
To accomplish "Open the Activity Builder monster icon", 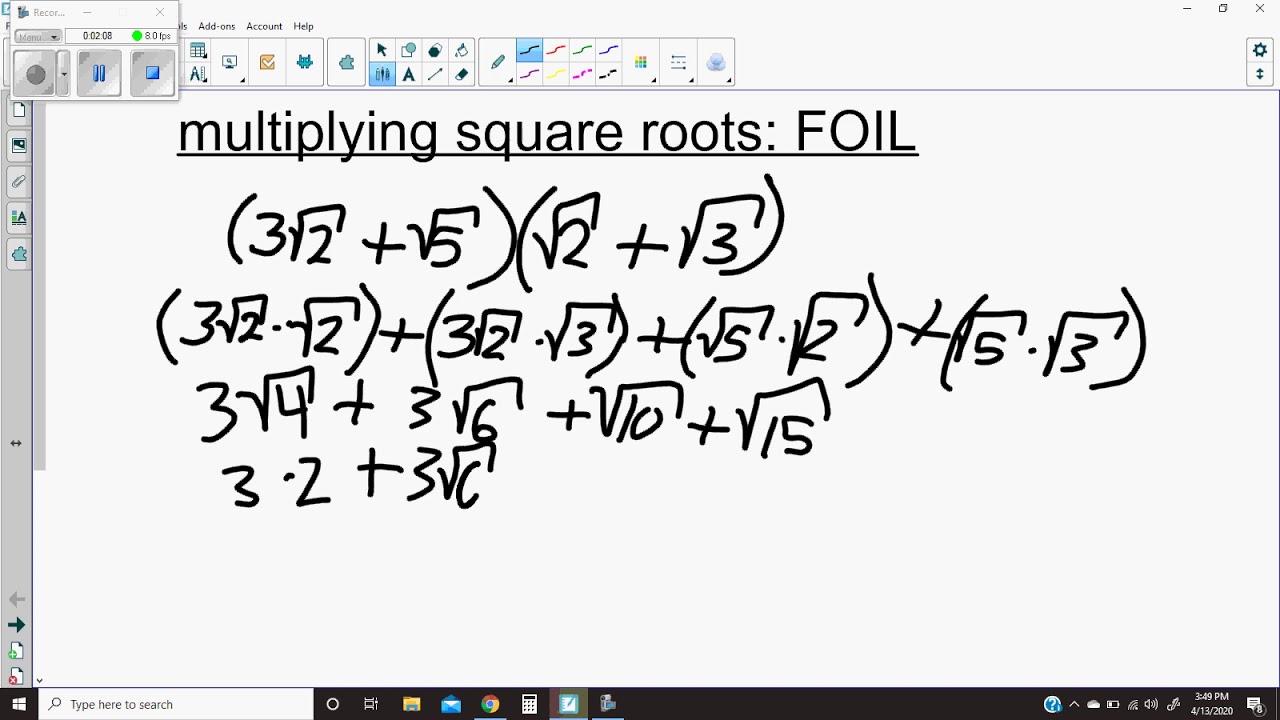I will 305,62.
